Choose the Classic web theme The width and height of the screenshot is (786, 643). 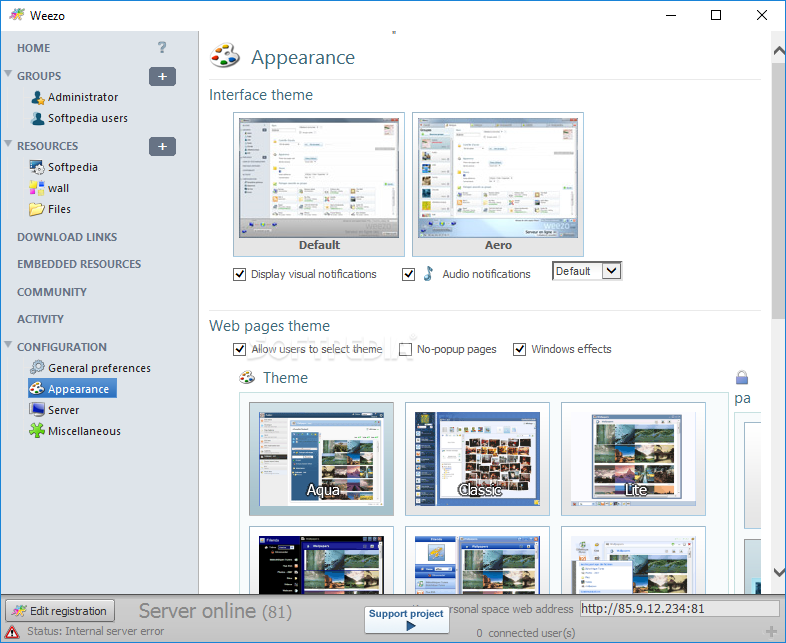pyautogui.click(x=477, y=459)
